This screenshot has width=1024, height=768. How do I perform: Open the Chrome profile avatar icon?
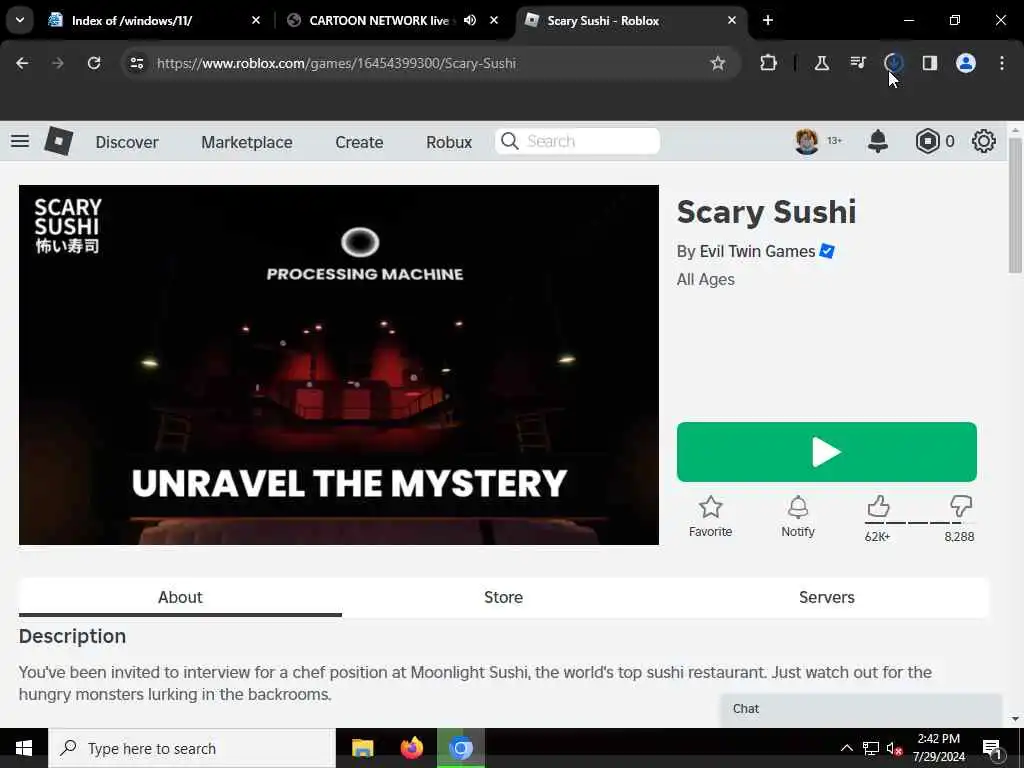966,63
